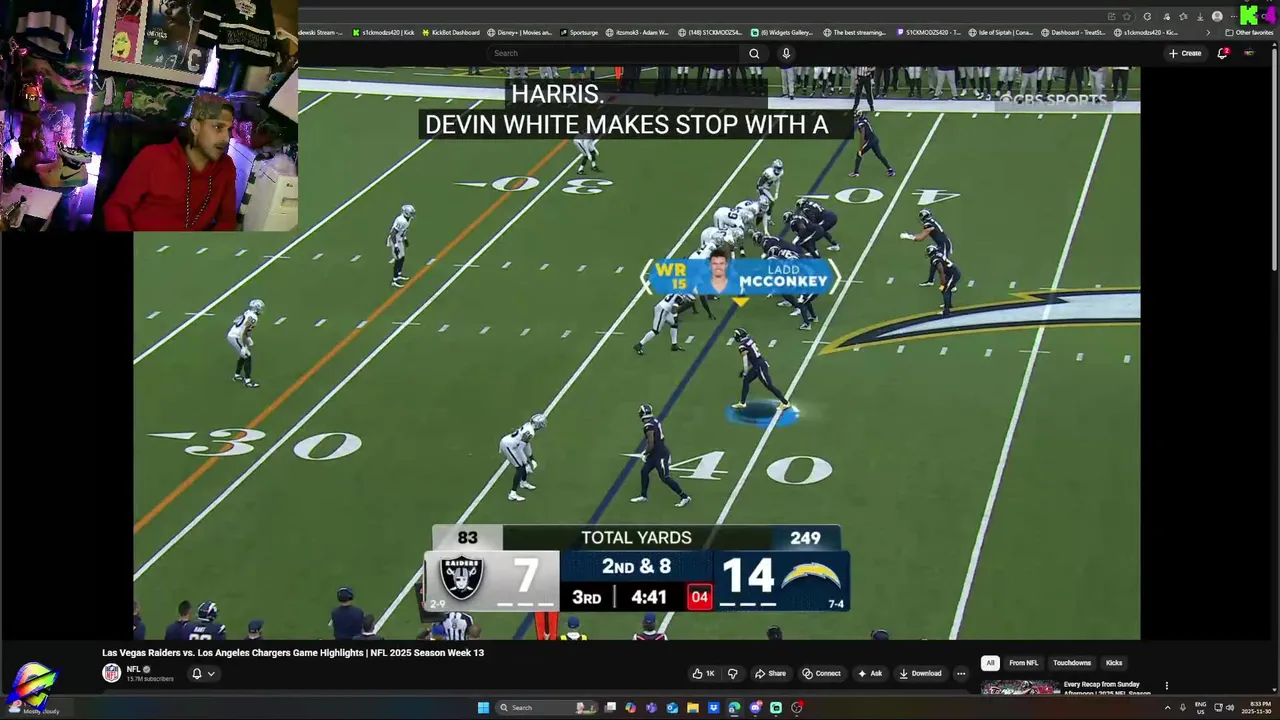1280x720 pixels.
Task: Toggle NFL channel subscription notifications bell
Action: pos(203,674)
